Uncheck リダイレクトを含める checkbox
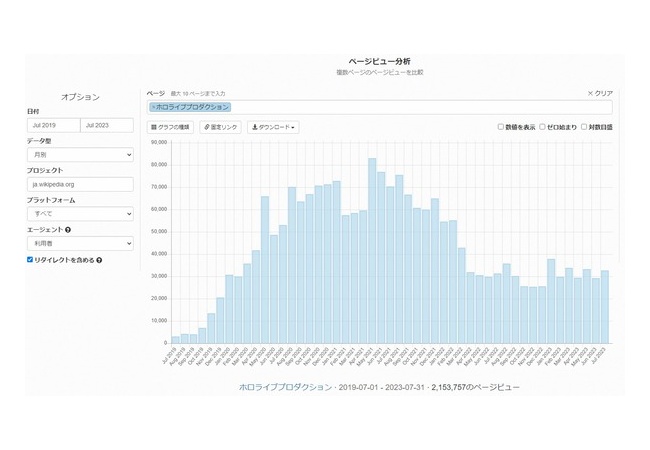This screenshot has width=650, height=450. (30, 260)
